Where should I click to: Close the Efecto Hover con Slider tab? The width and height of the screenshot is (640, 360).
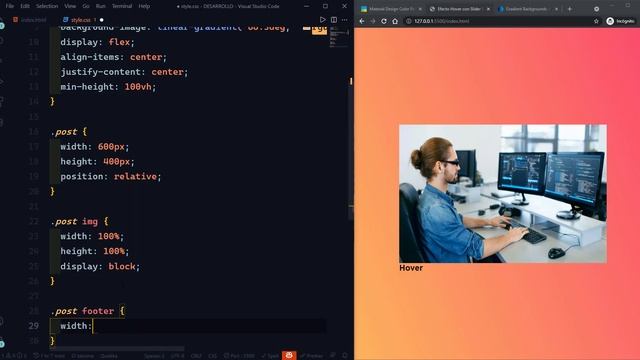click(488, 9)
